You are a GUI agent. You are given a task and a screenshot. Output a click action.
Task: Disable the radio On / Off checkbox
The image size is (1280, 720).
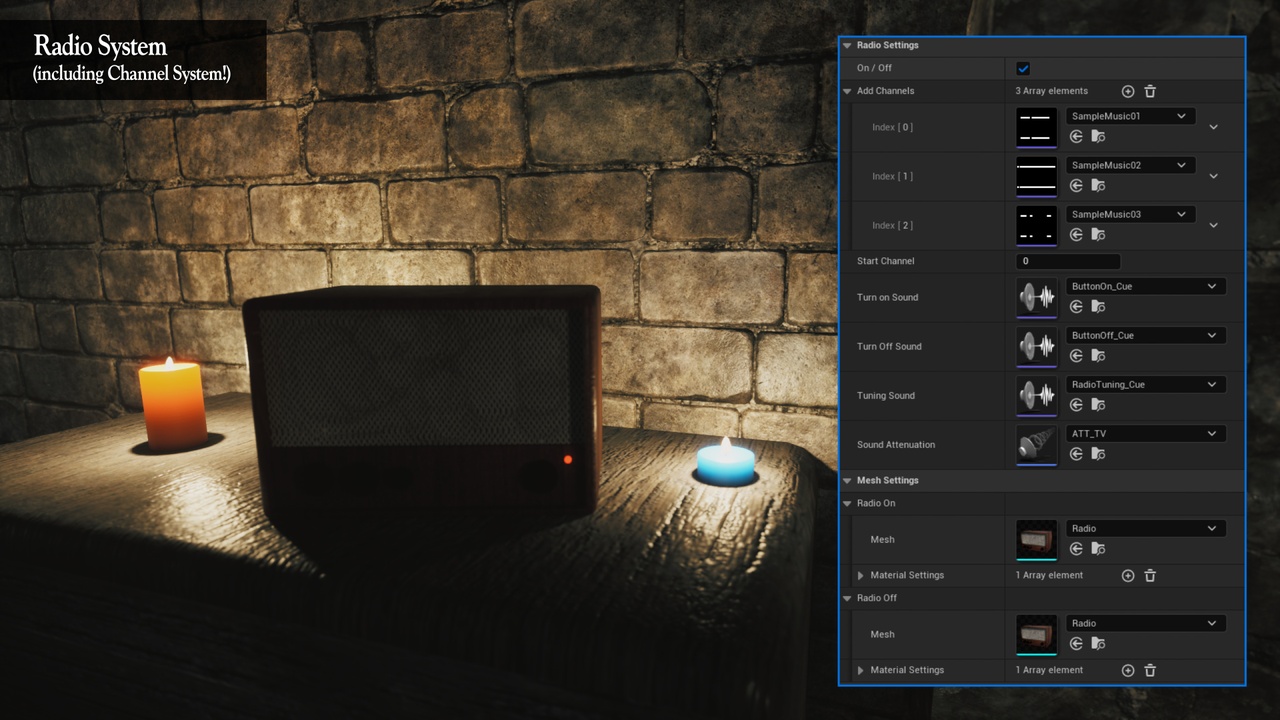pyautogui.click(x=1022, y=68)
